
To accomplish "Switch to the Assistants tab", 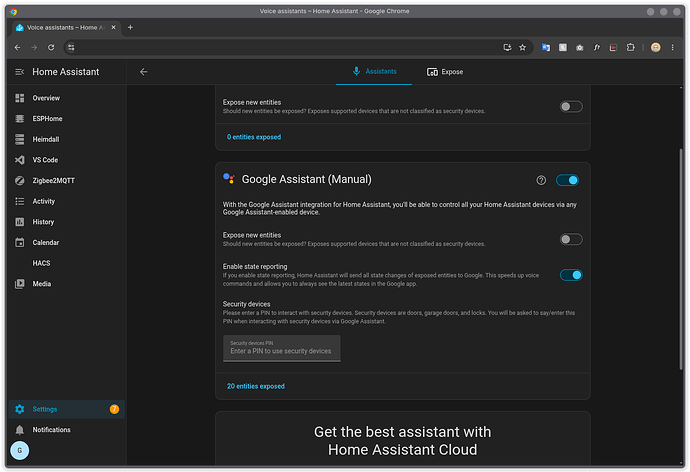I will (x=374, y=71).
